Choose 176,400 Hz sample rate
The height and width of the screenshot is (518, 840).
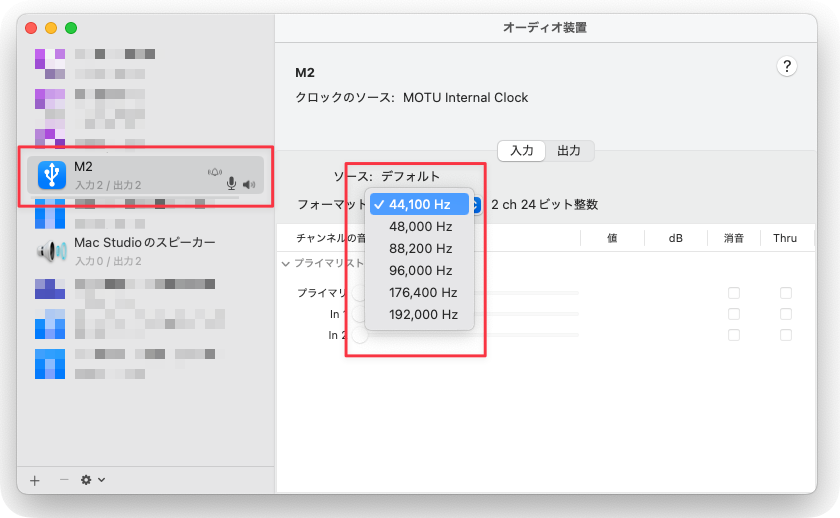tap(419, 292)
